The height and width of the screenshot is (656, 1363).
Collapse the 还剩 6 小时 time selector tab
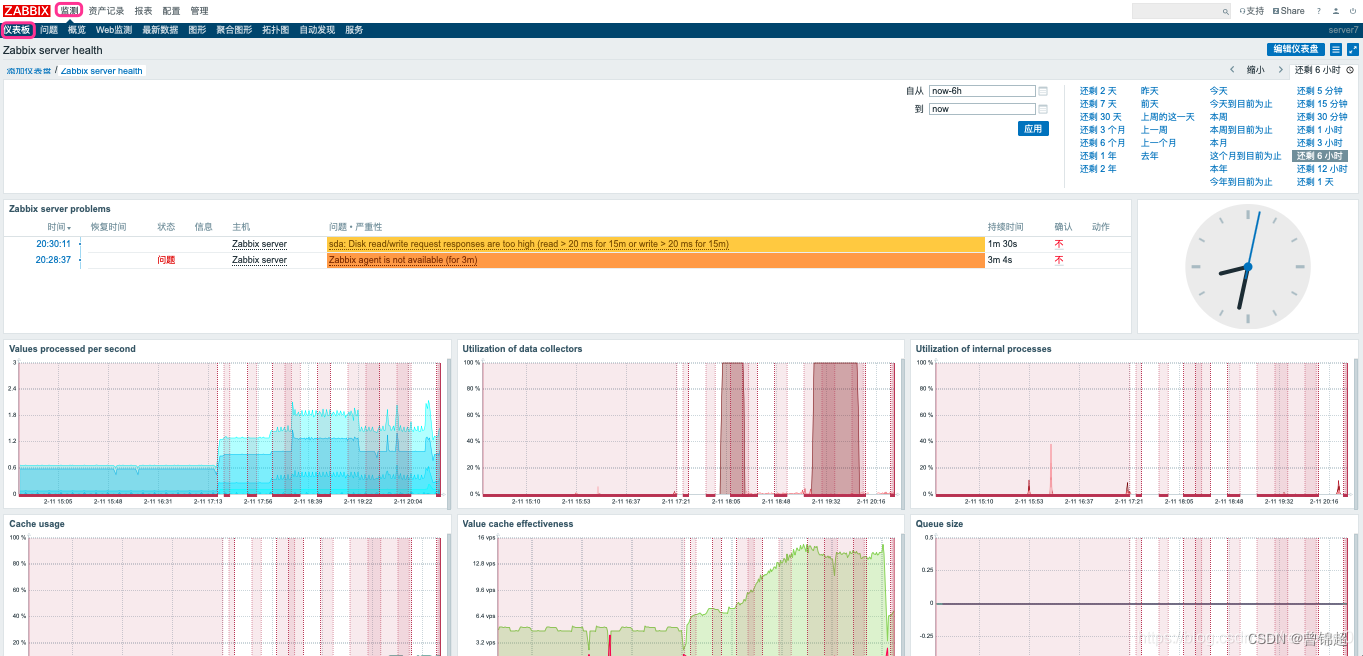pyautogui.click(x=1324, y=70)
